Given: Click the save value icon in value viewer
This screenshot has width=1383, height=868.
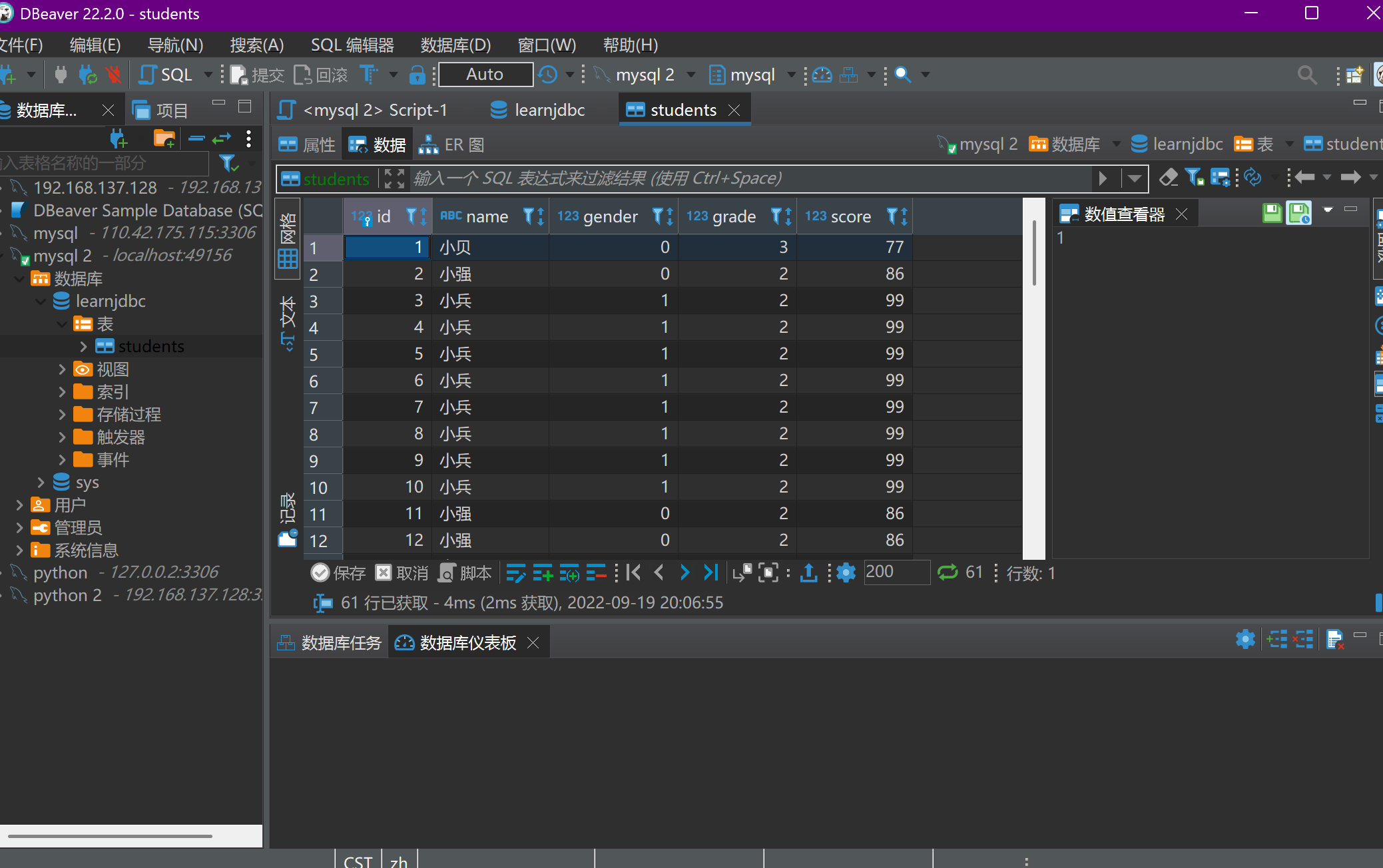Looking at the screenshot, I should click(x=1272, y=213).
